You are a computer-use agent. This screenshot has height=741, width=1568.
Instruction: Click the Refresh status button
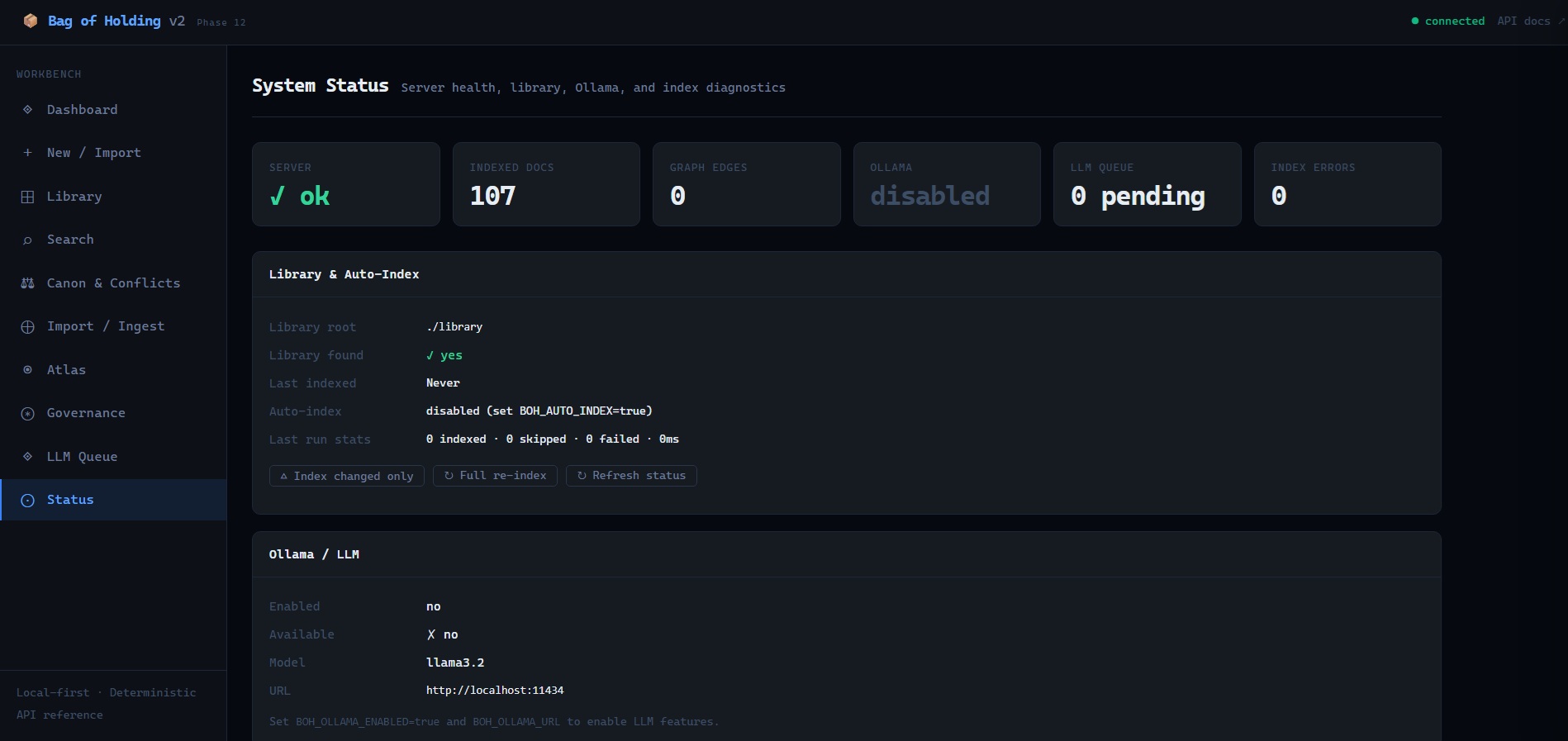[631, 476]
